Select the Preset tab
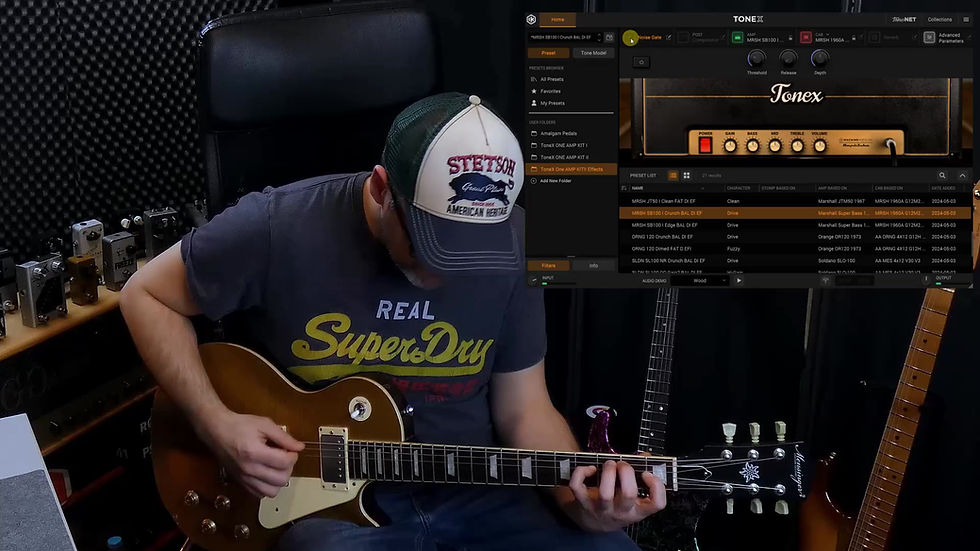The image size is (980, 551). tap(548, 53)
